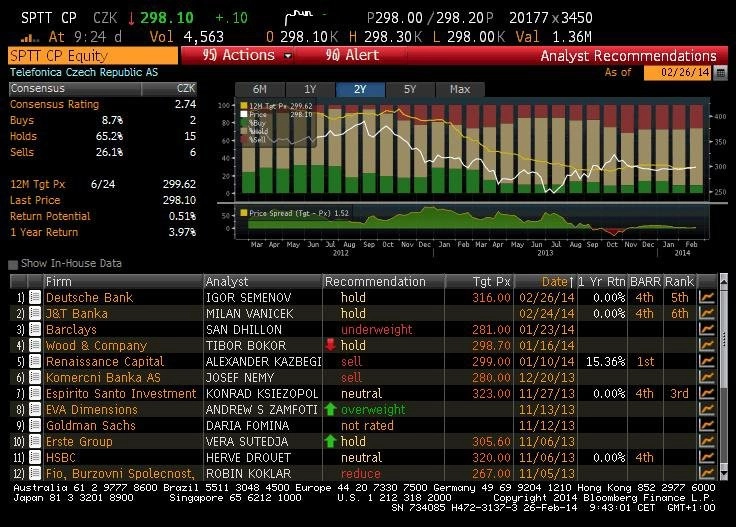Image resolution: width=736 pixels, height=527 pixels.
Task: Open the document icon beside Barclays
Action: pyautogui.click(x=35, y=329)
